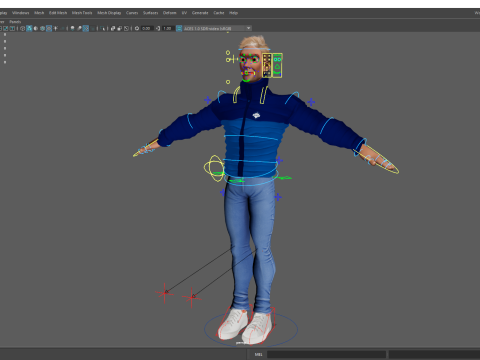The height and width of the screenshot is (360, 480).
Task: Open the Curves menu
Action: 132,13
